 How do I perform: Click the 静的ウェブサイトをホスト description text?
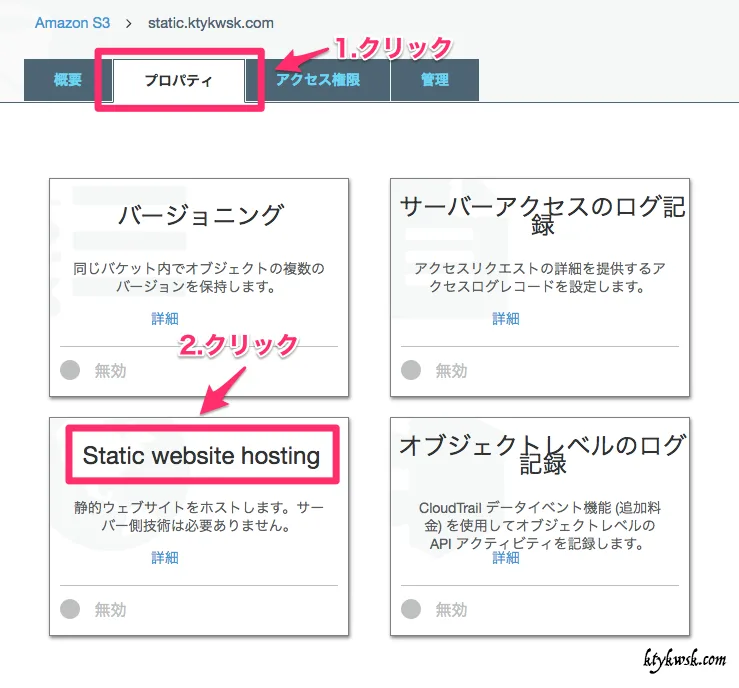click(198, 516)
